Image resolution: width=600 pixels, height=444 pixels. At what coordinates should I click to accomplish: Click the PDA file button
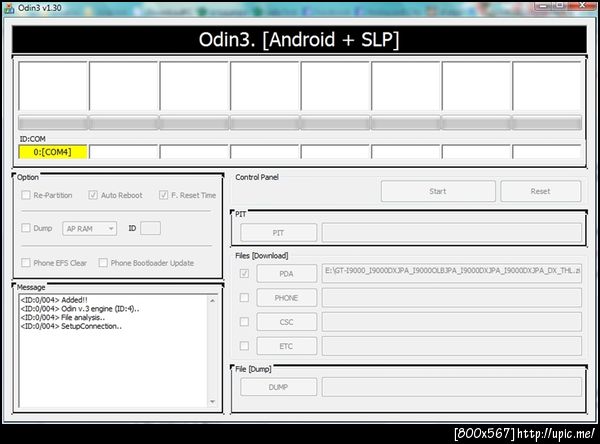287,274
